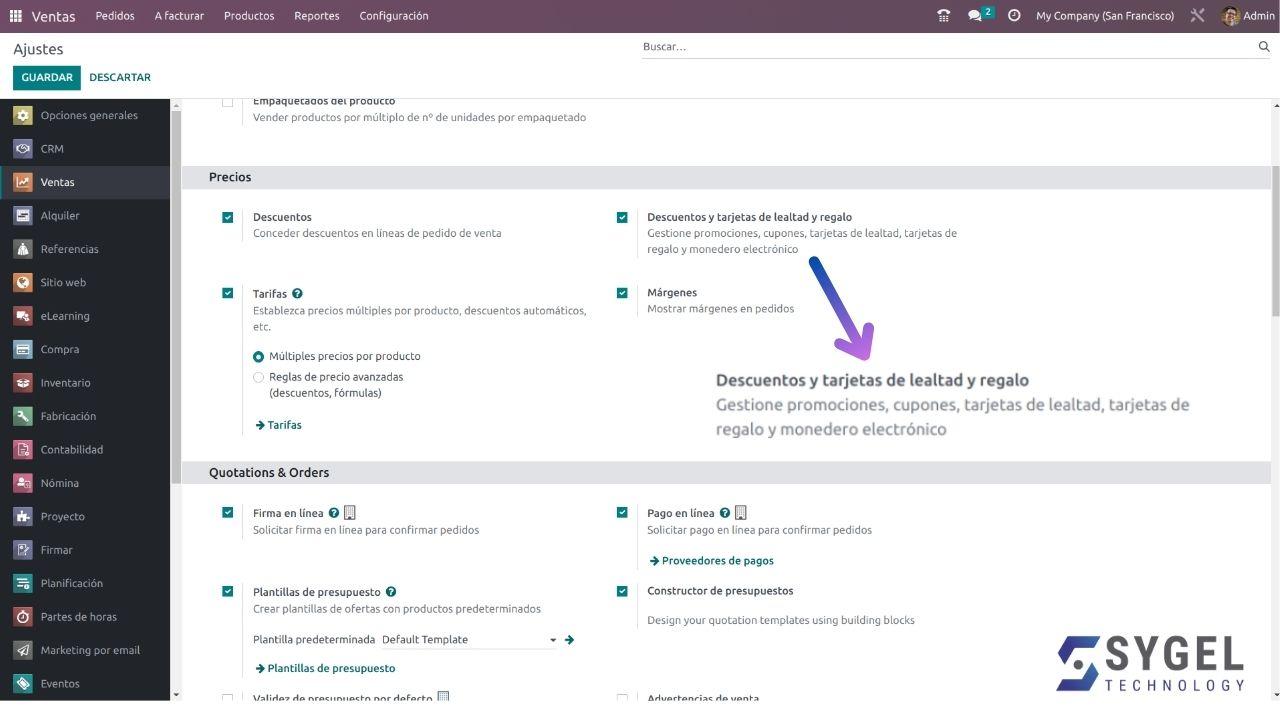
Task: Select Múltiples precios por producto radio
Action: (259, 356)
